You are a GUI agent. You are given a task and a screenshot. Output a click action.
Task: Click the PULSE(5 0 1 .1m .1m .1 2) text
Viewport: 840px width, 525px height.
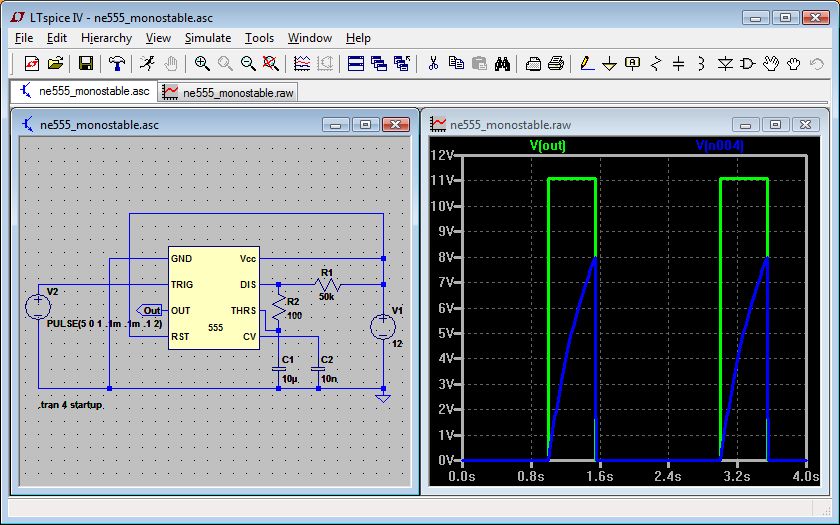click(104, 324)
